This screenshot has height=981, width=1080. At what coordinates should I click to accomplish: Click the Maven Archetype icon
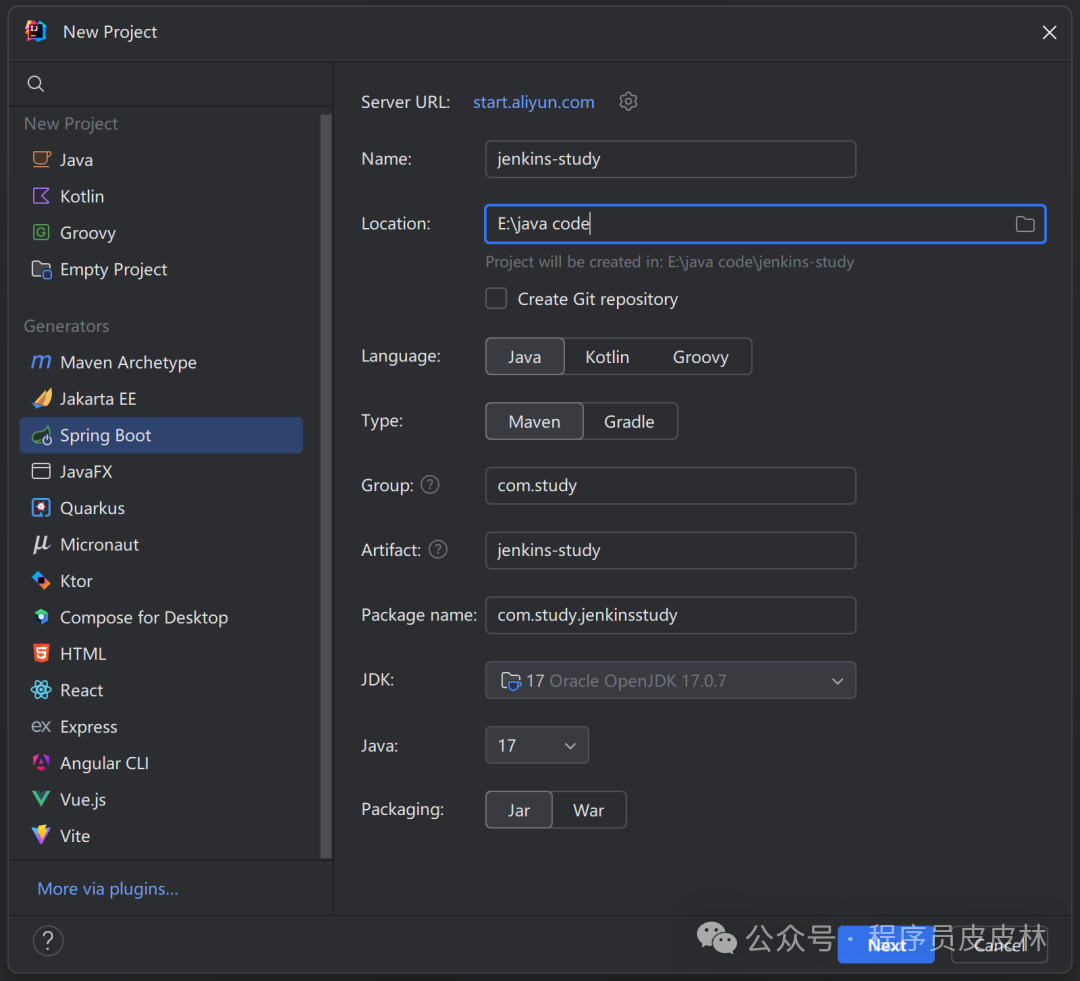41,362
